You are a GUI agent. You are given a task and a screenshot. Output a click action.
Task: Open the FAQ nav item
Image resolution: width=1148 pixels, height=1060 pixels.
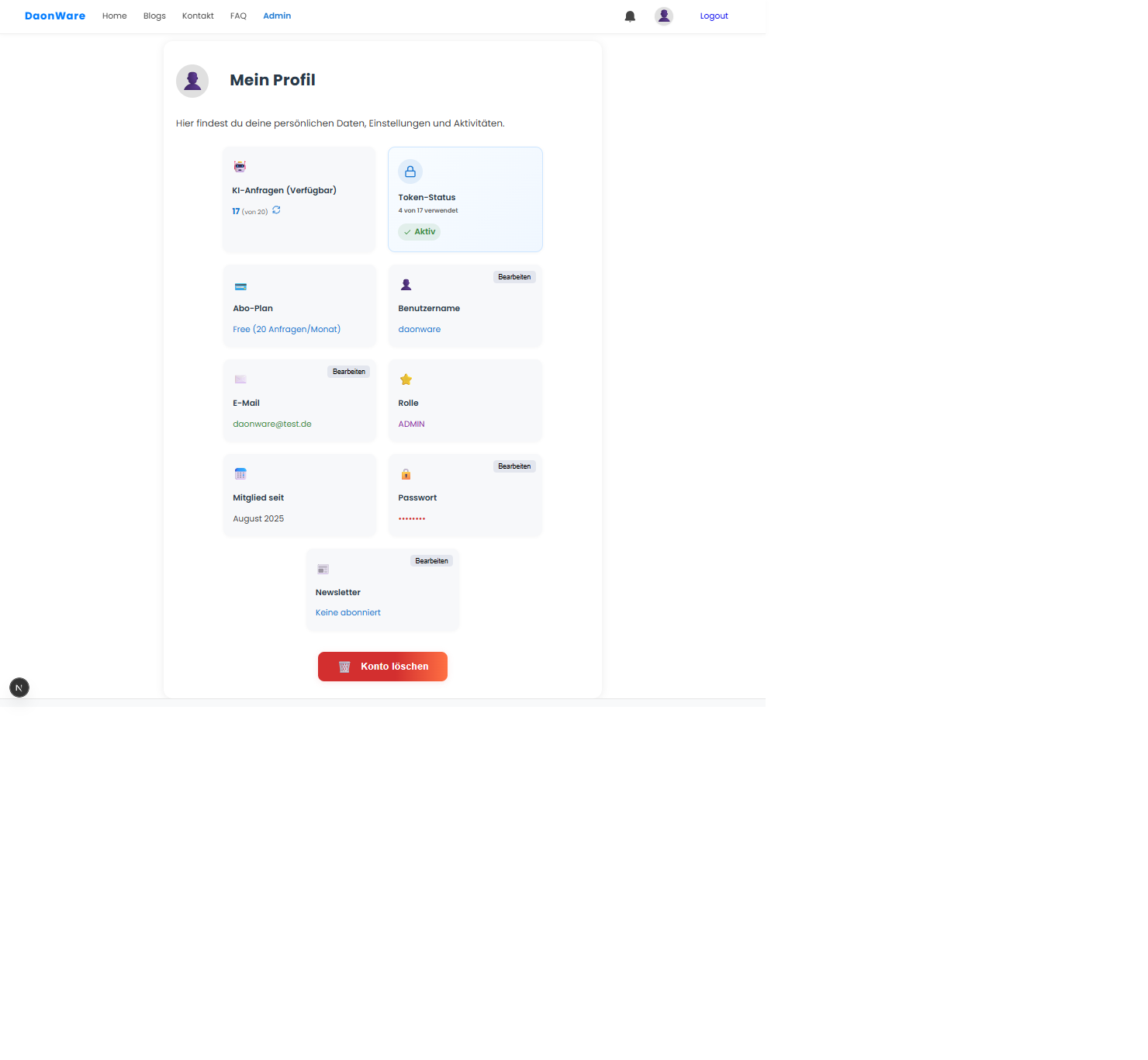(238, 16)
